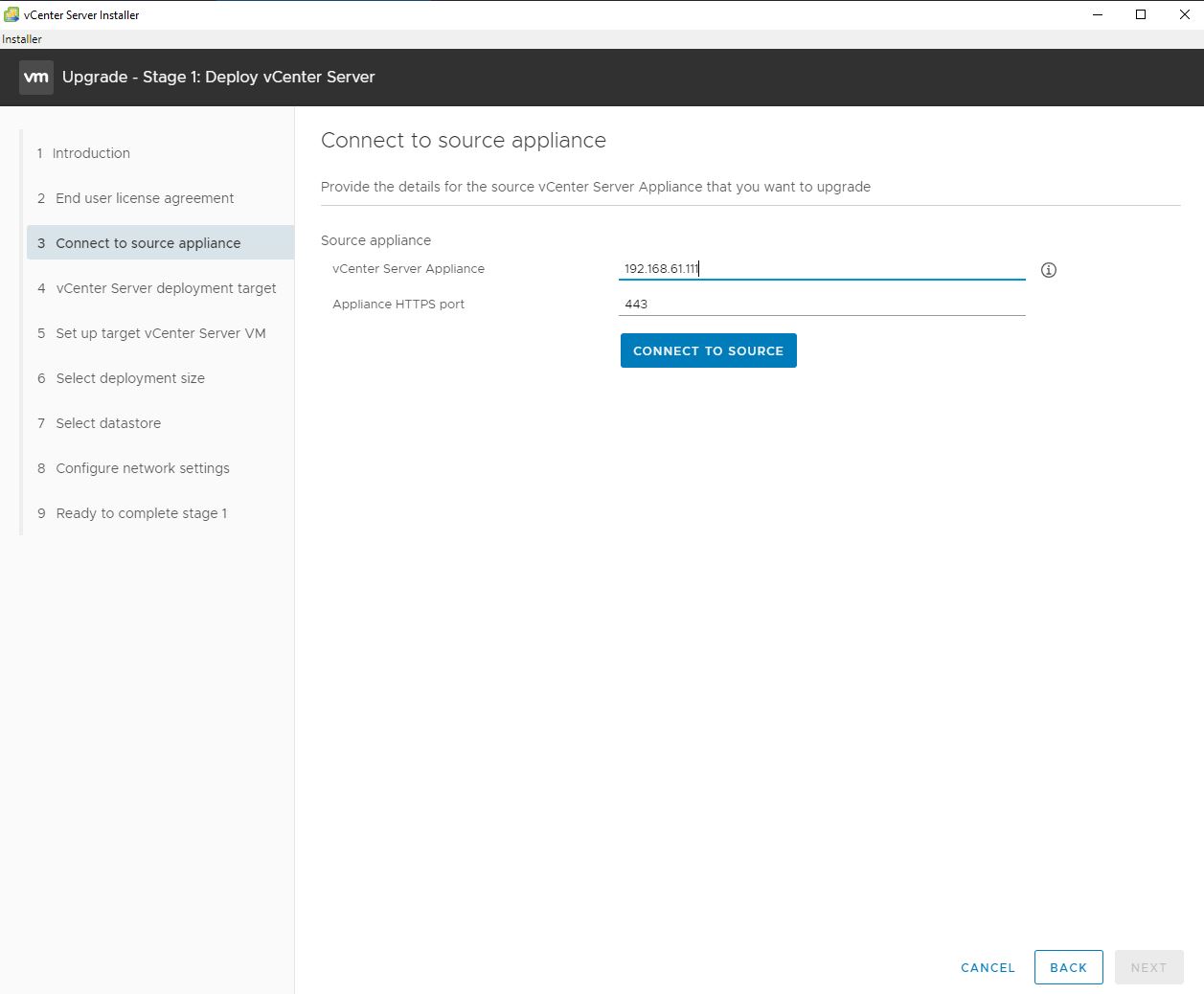Click the 'Upgrade - Stage 1: Deploy vCenter Server' title
Viewport: 1204px width, 994px height.
(x=218, y=78)
